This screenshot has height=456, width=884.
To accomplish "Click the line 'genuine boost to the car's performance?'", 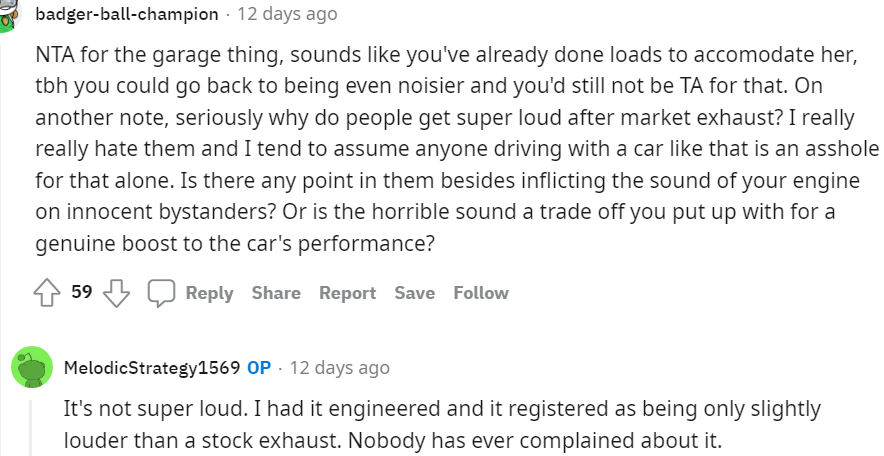I will tap(239, 243).
